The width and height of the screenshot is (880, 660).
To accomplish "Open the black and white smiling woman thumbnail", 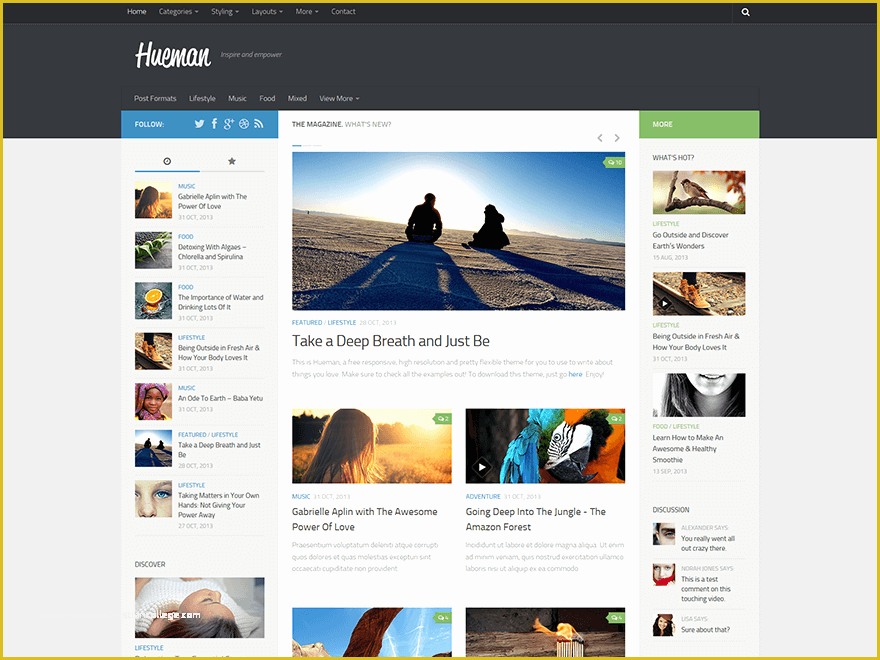I will click(x=699, y=395).
